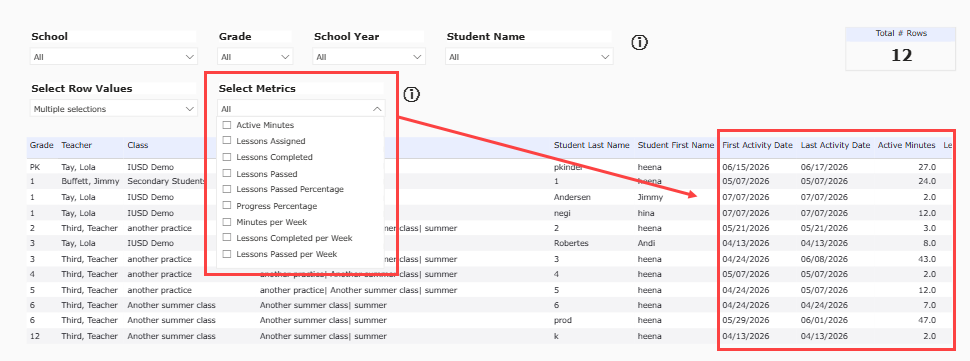Click last name cell 'Andersen'
The image size is (970, 361).
point(571,197)
